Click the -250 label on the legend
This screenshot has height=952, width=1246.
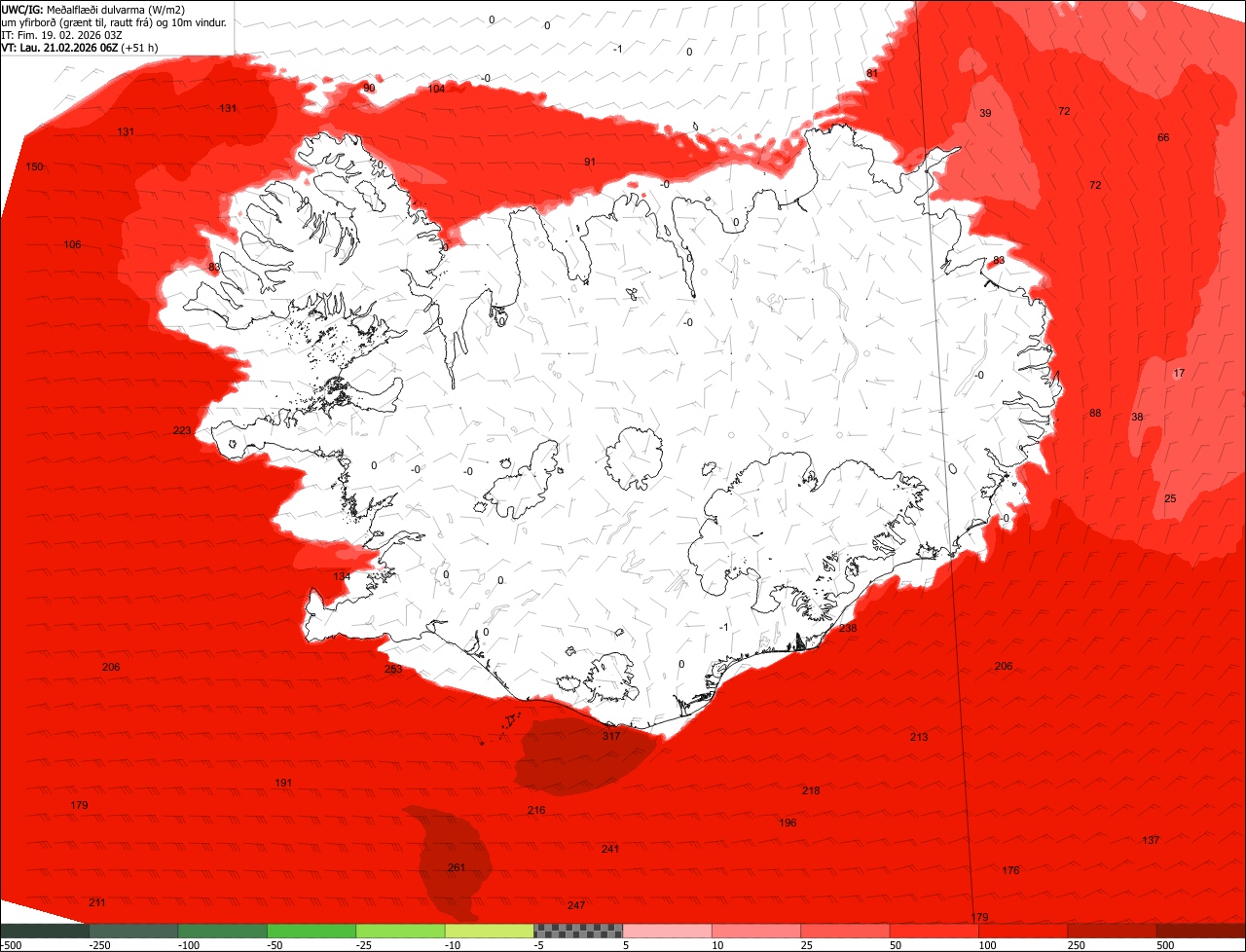pos(100,945)
